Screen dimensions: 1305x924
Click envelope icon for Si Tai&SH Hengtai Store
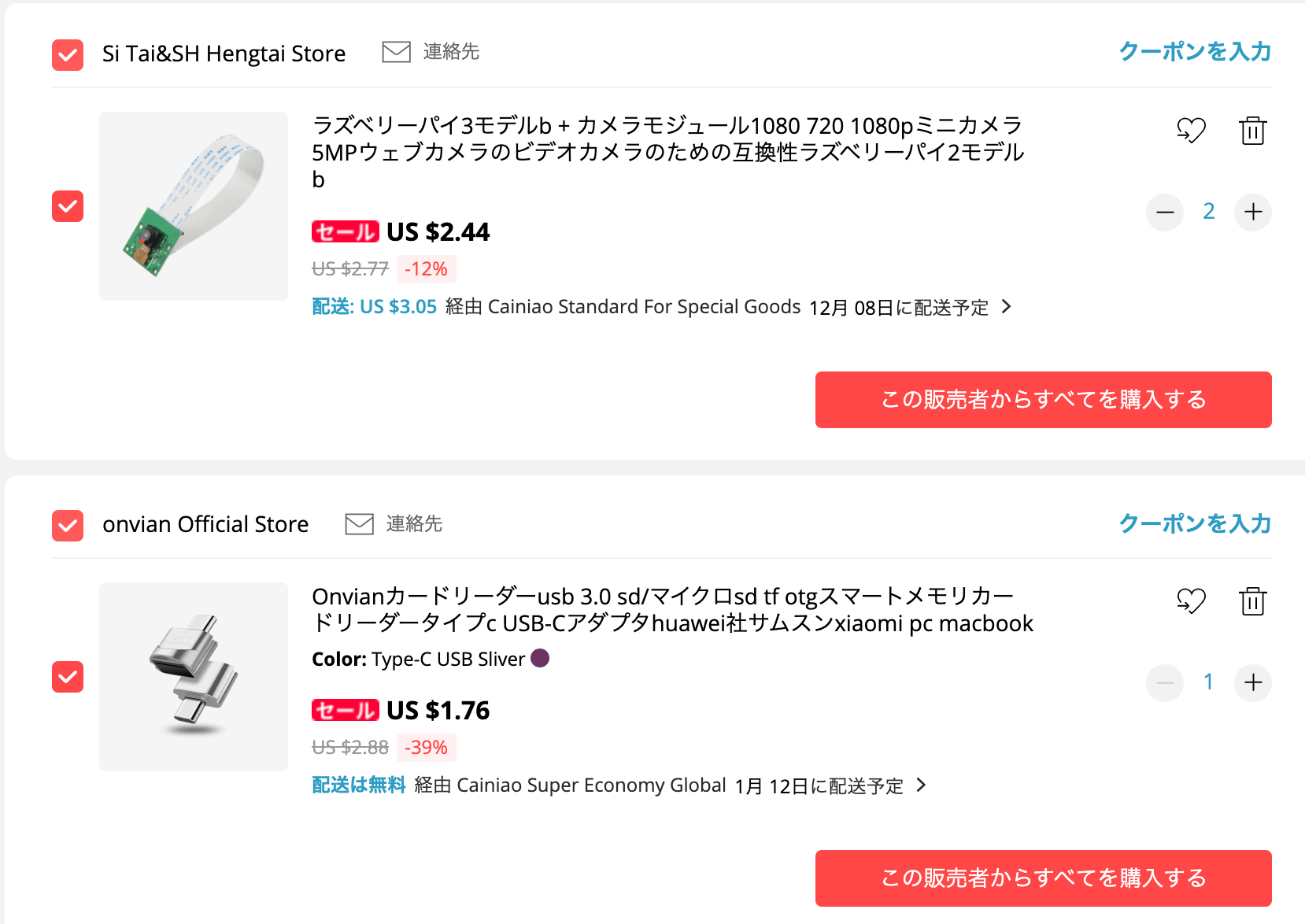pyautogui.click(x=396, y=52)
